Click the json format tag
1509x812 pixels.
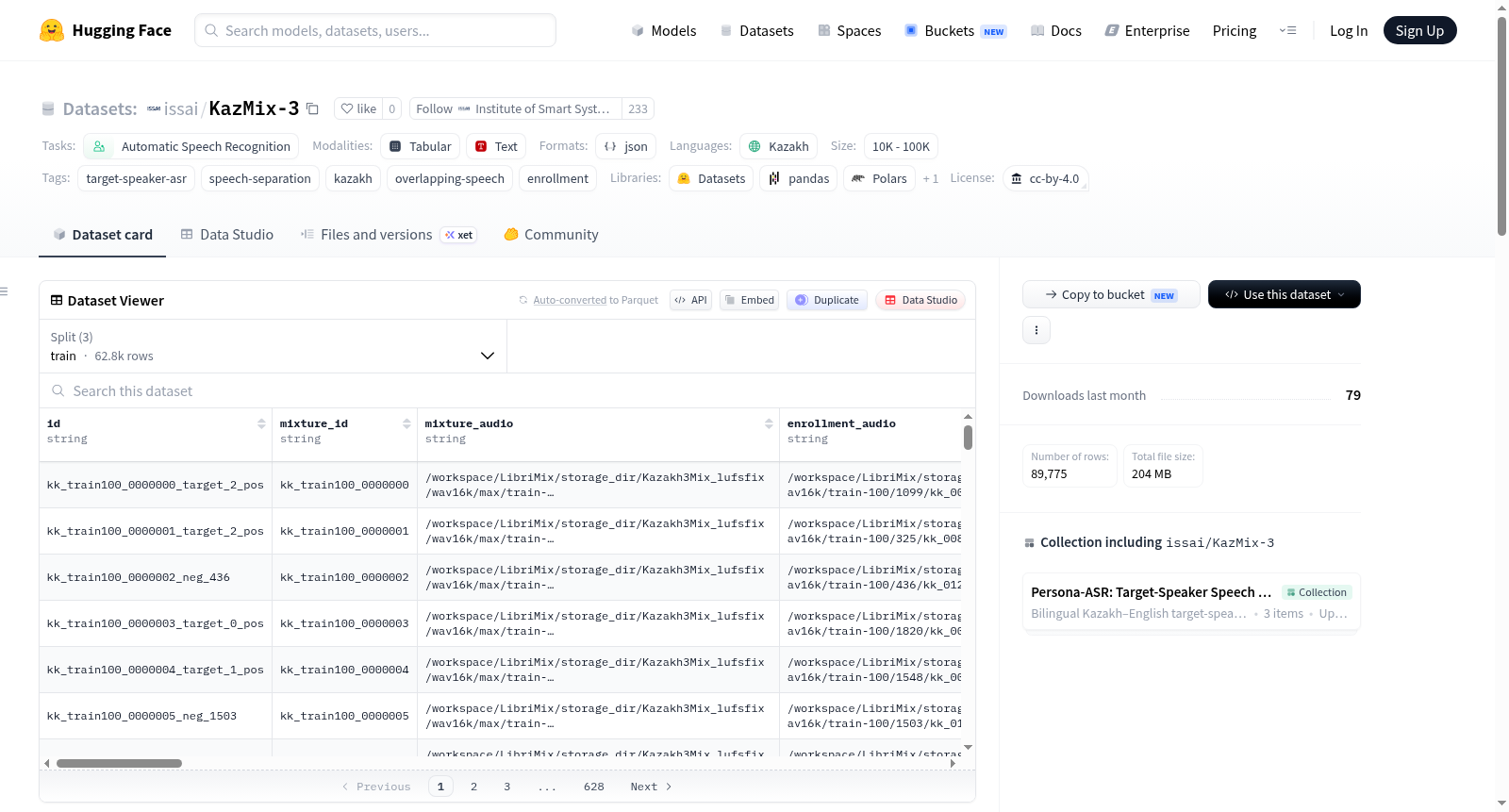[625, 146]
